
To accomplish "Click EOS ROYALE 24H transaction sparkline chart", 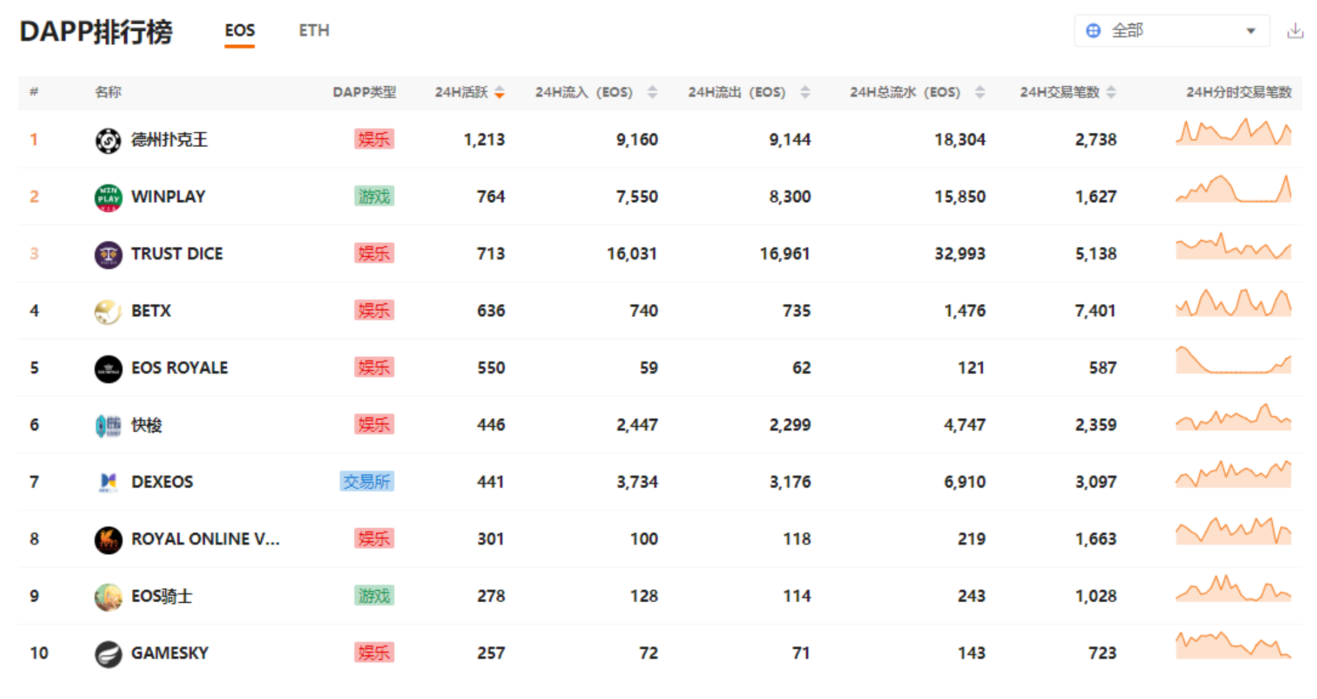I will (x=1234, y=360).
